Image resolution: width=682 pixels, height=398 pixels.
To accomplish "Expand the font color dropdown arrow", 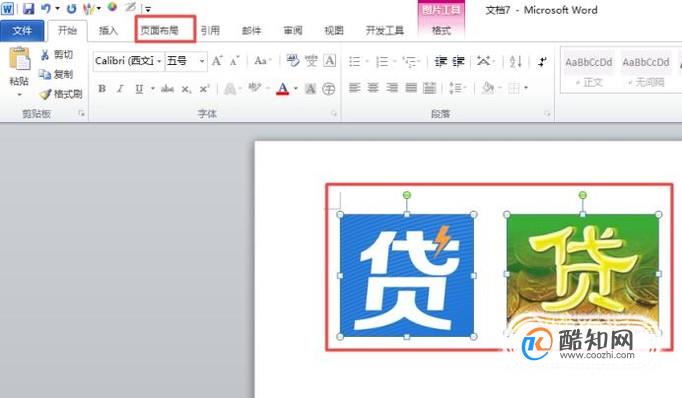I will click(x=296, y=89).
